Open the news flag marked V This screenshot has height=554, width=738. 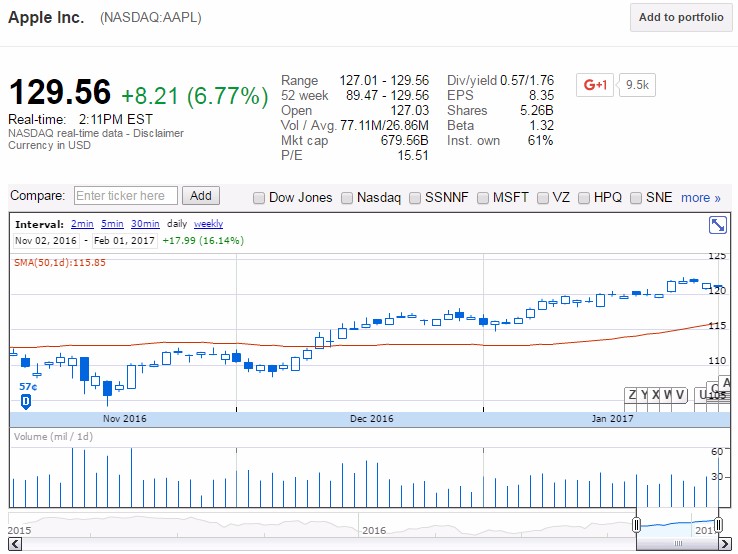[680, 395]
